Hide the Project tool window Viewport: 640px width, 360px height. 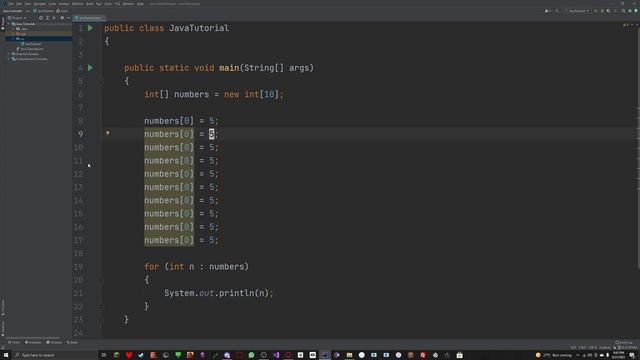point(69,18)
